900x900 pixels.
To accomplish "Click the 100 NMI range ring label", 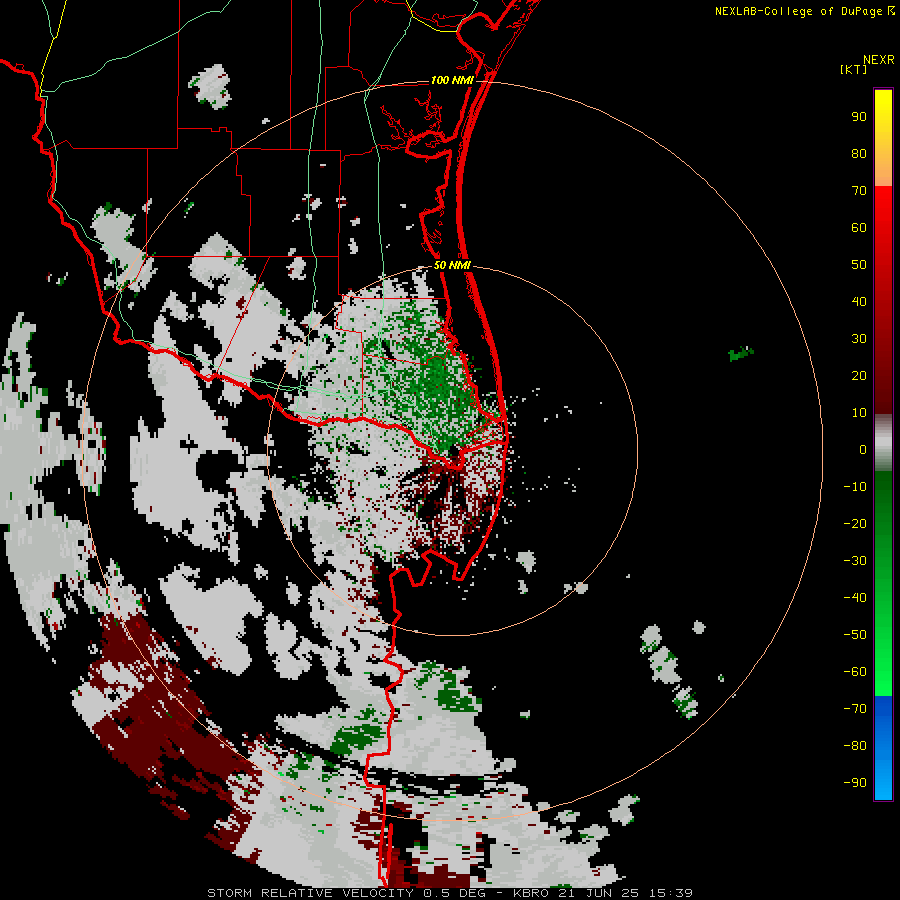I will pyautogui.click(x=452, y=80).
